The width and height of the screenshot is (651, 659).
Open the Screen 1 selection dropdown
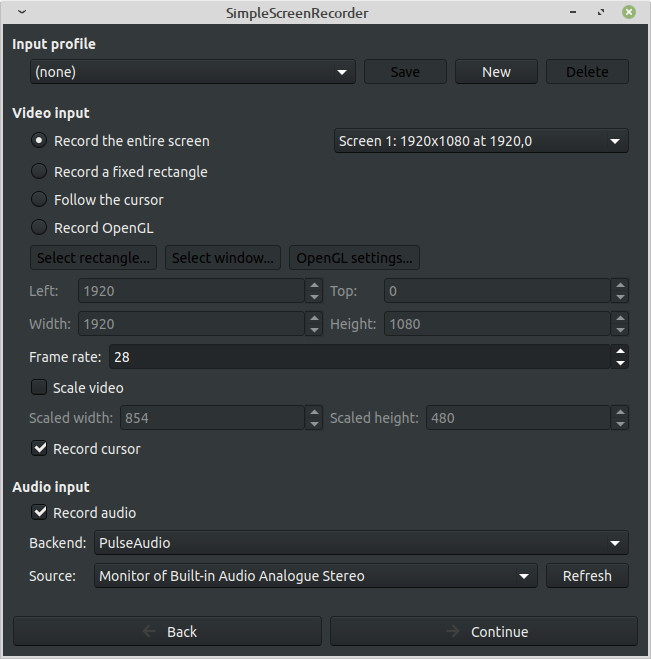(x=481, y=141)
